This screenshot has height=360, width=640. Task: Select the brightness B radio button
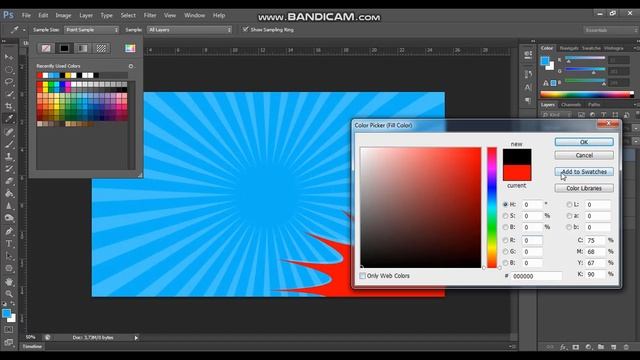pyautogui.click(x=506, y=227)
